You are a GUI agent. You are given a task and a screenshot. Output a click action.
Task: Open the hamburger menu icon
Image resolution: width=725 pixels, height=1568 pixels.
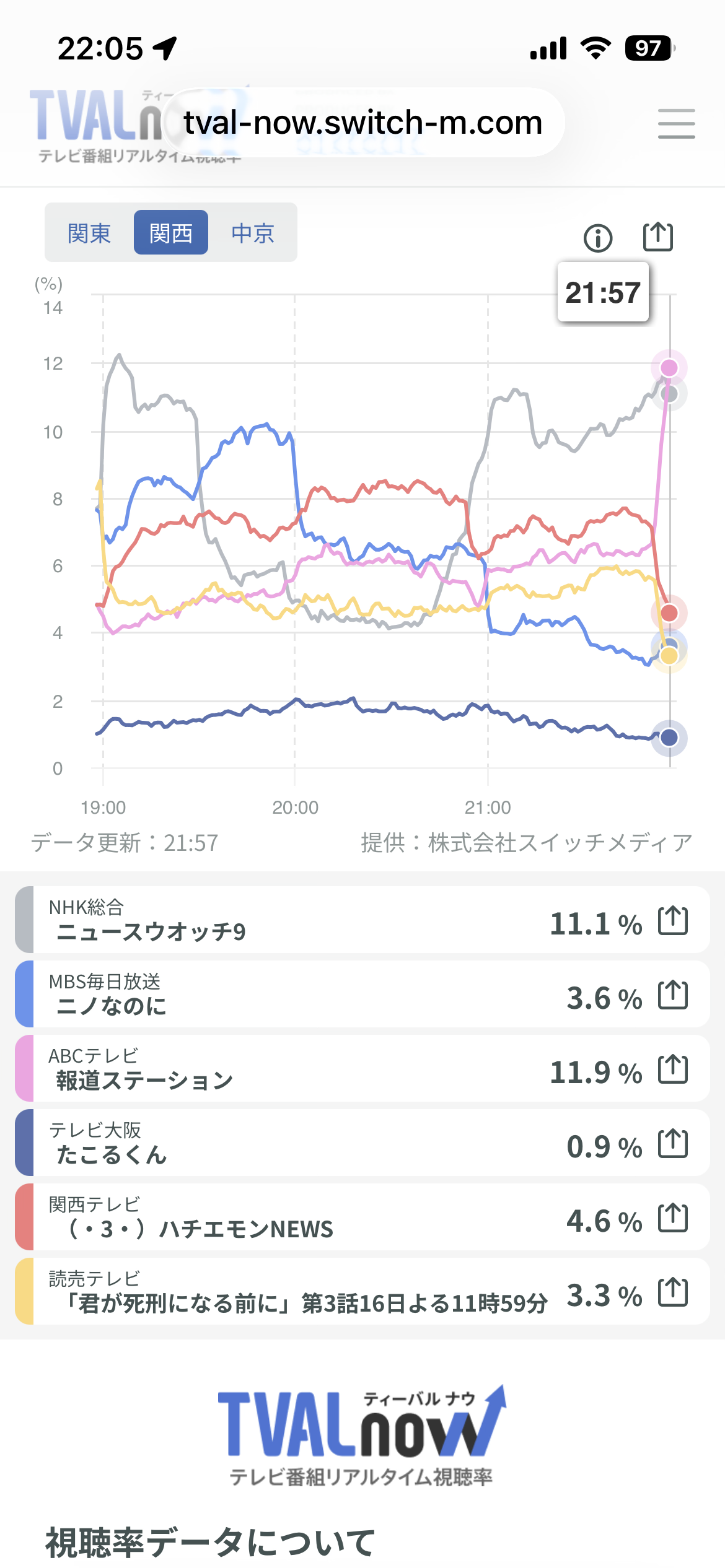coord(676,123)
